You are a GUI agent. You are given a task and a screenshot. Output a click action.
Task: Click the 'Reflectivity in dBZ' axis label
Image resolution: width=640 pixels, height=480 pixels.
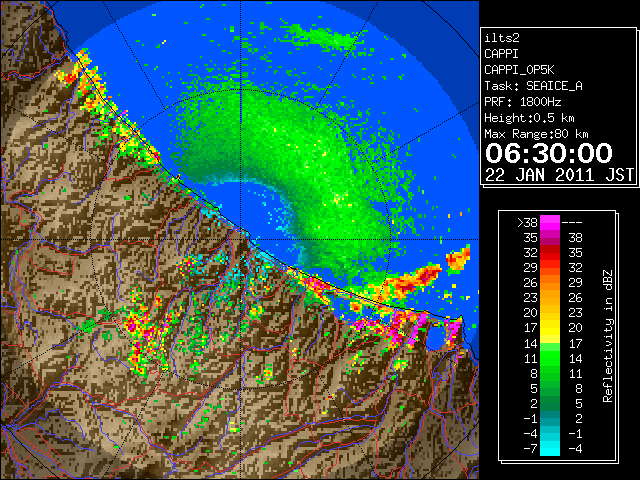(607, 336)
